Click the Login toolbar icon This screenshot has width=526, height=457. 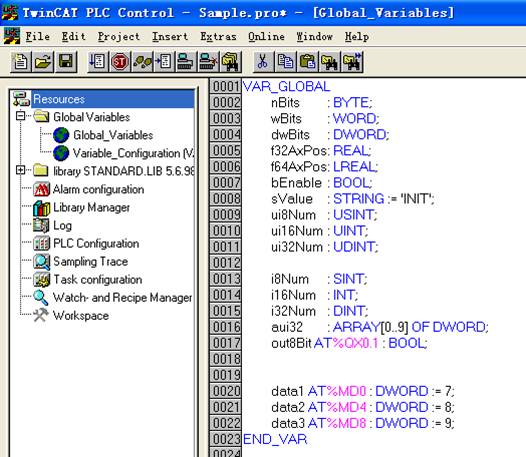186,62
